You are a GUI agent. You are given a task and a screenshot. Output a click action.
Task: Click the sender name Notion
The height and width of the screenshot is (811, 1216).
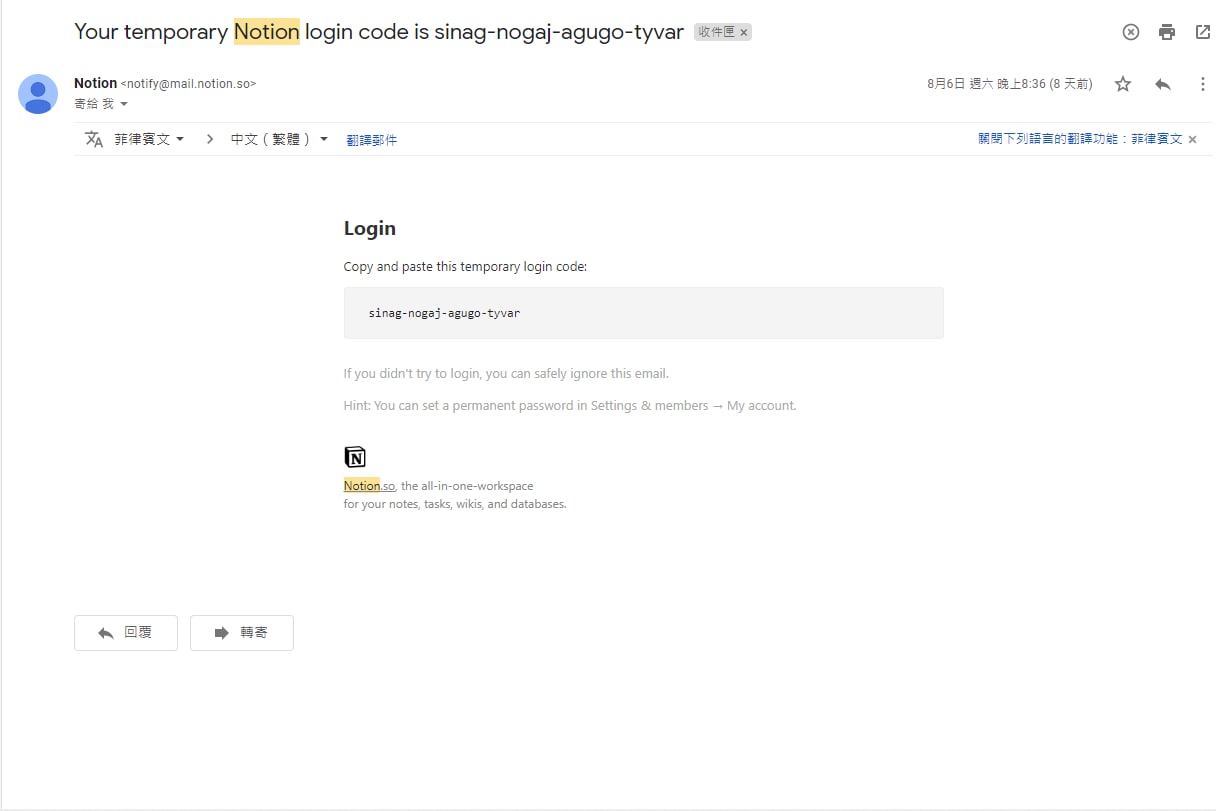(95, 83)
